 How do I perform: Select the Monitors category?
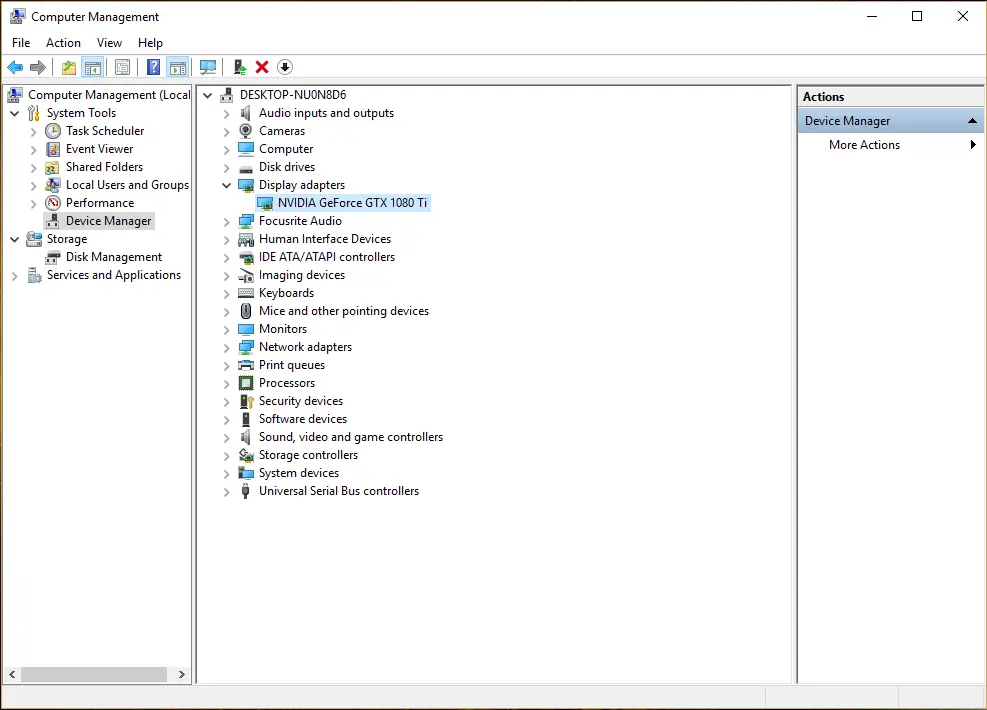pyautogui.click(x=283, y=329)
